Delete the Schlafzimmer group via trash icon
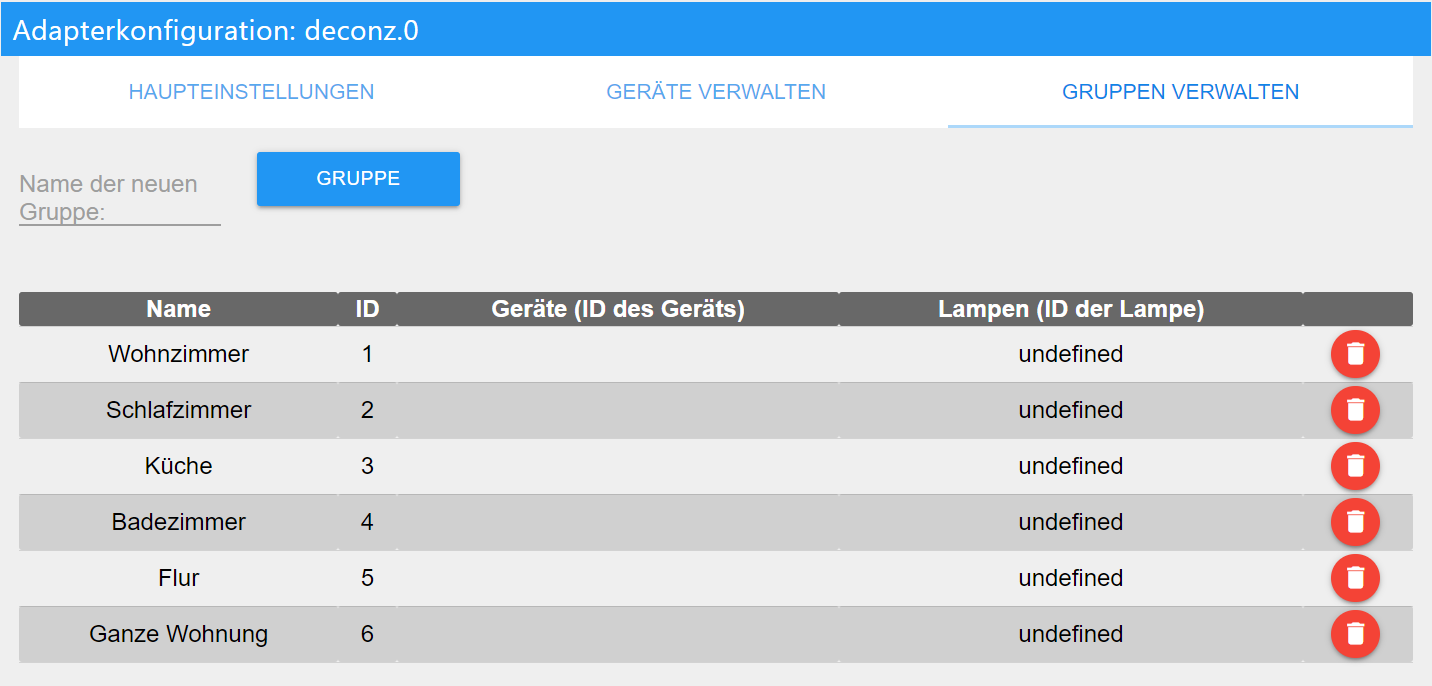 [x=1355, y=410]
